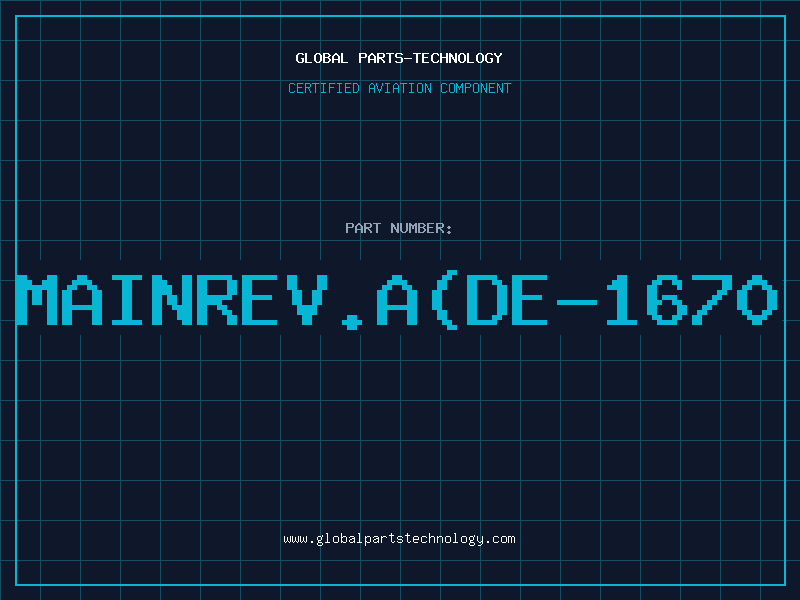This screenshot has width=800, height=600.
Task: Click the MAINREV.A(DE-1670 part number
Action: point(397,301)
